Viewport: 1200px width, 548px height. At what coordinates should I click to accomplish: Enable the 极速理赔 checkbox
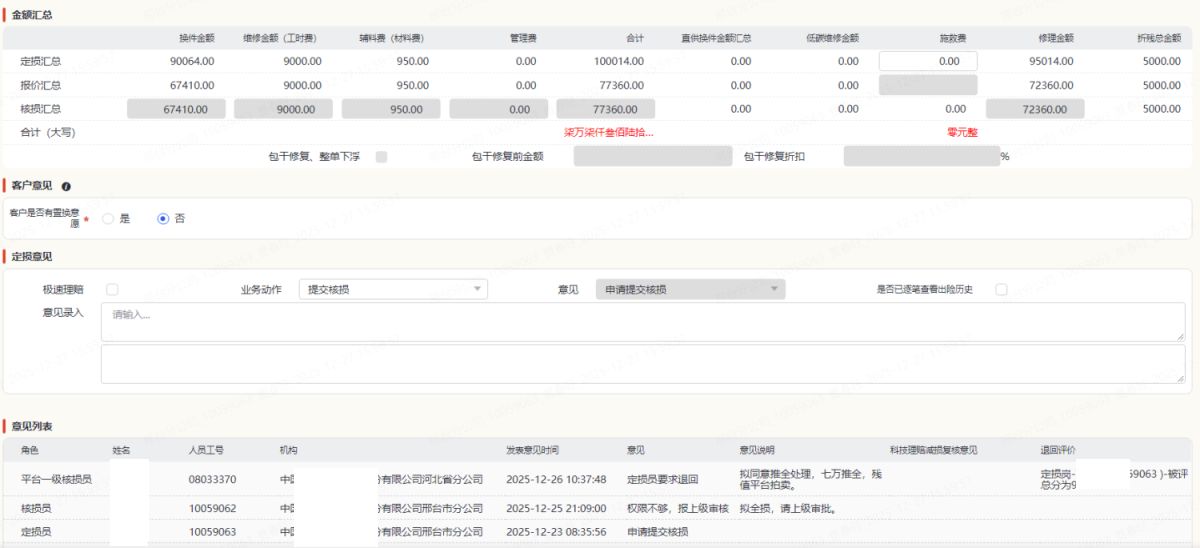tap(112, 290)
